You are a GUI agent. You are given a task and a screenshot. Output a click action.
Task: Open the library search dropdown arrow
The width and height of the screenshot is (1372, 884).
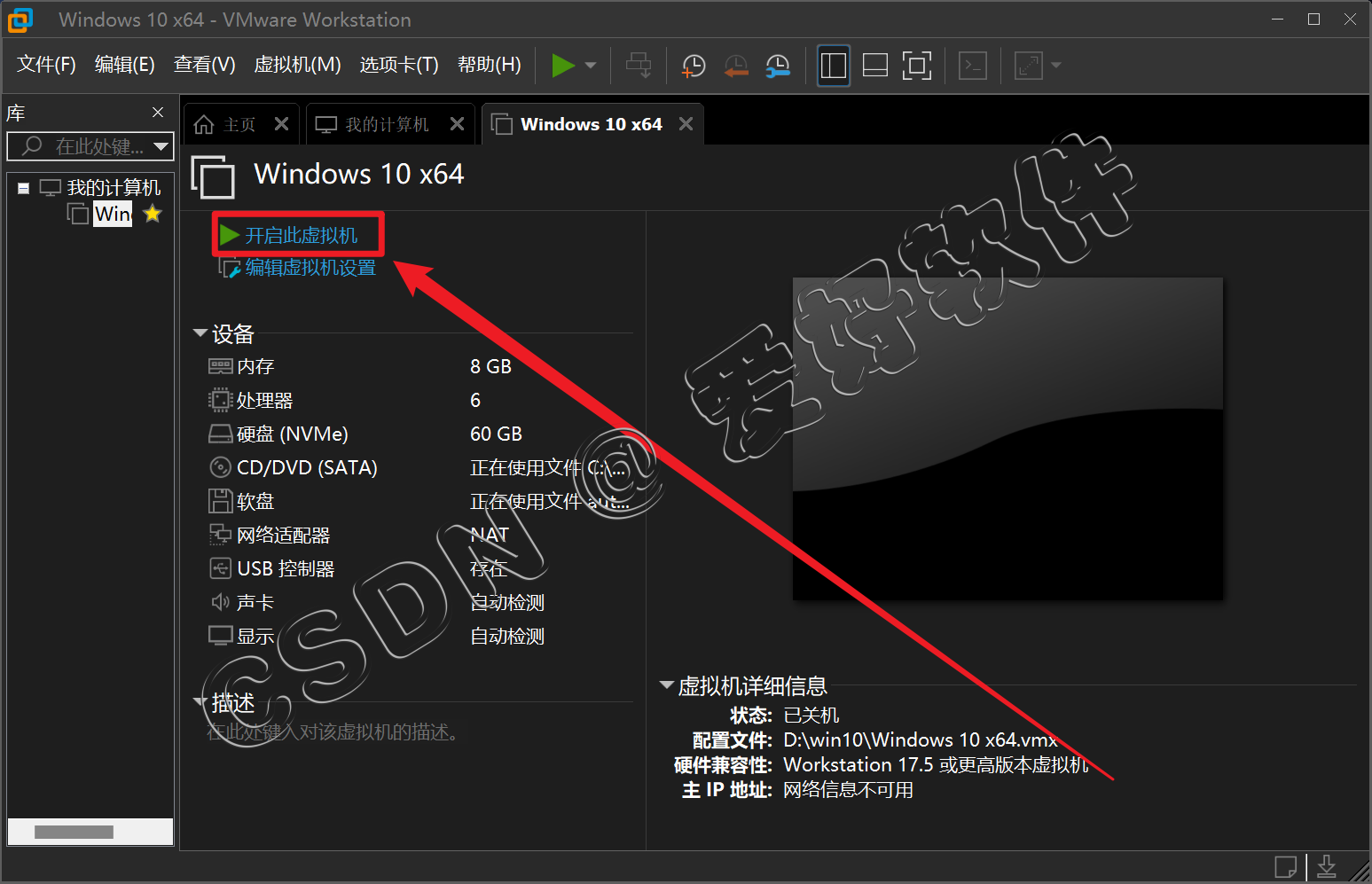[161, 146]
